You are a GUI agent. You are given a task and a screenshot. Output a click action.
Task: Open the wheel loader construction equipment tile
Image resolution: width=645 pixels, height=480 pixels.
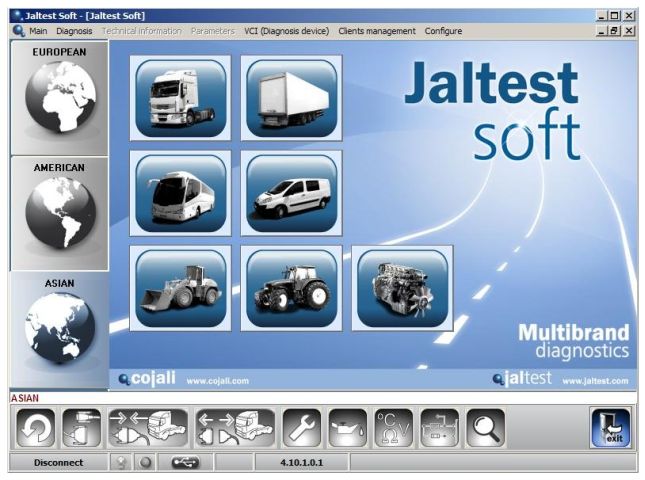[181, 288]
